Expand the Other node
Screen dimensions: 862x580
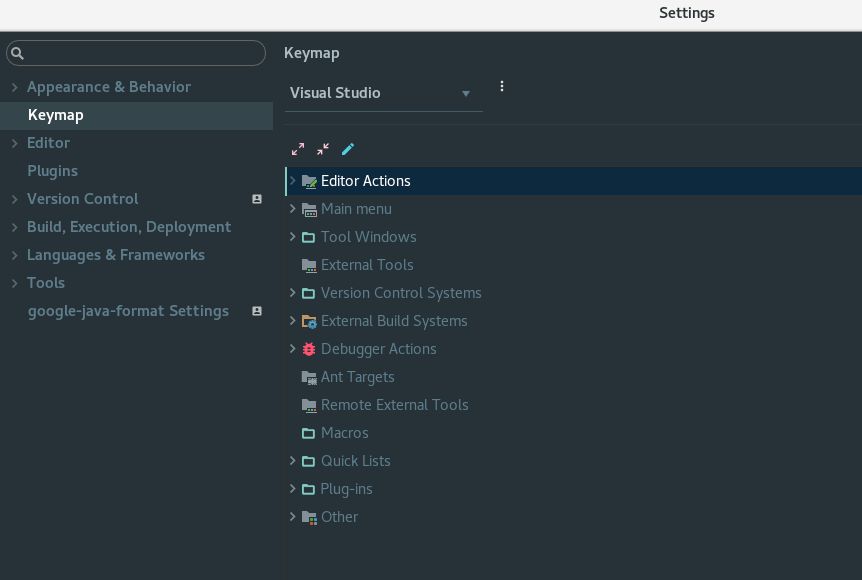292,516
